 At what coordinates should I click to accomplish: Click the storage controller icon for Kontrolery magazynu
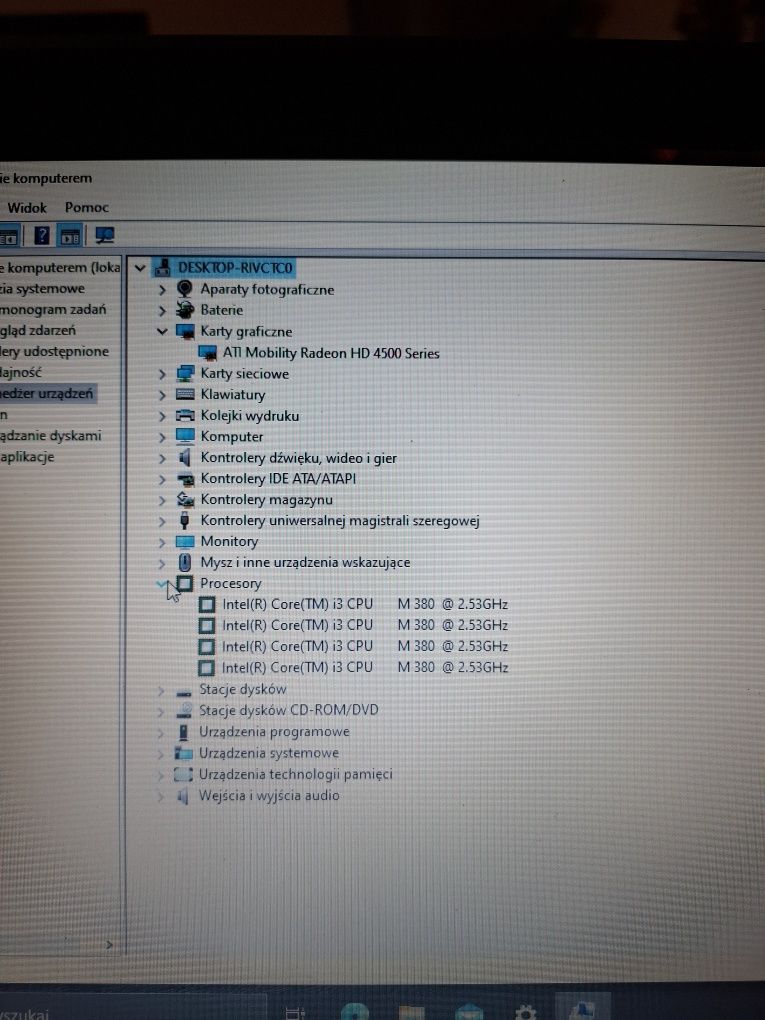click(x=185, y=500)
